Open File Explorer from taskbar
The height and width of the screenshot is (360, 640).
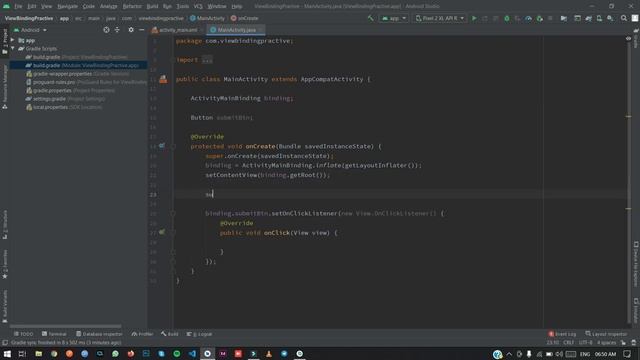pos(38,353)
